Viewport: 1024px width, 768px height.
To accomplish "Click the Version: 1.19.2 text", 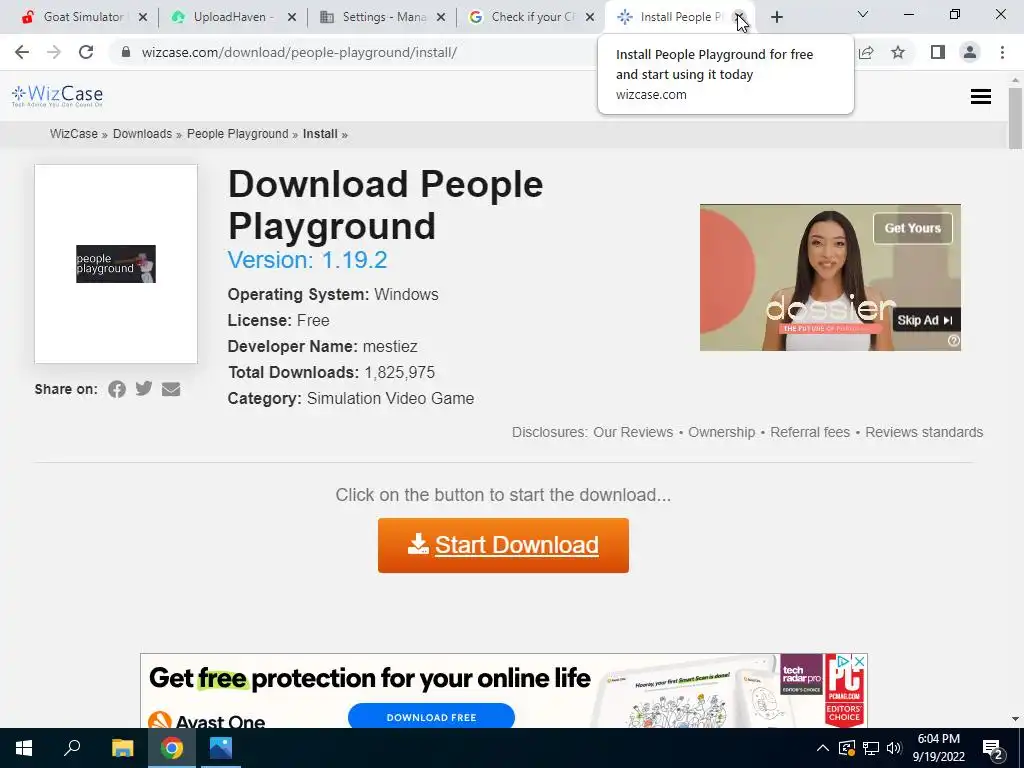I will [308, 260].
